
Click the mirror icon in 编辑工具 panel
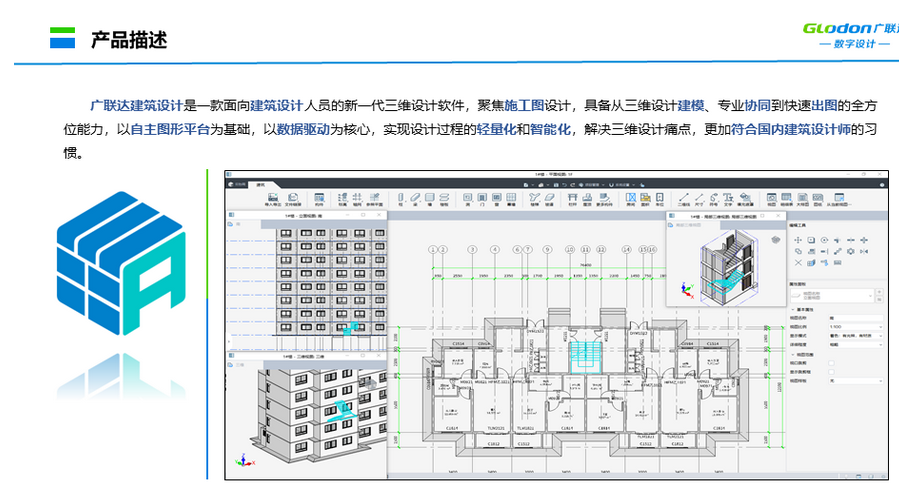click(x=864, y=251)
